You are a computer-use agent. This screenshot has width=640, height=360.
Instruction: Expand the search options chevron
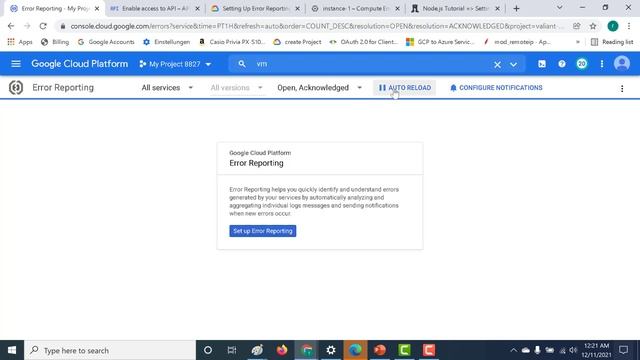(513, 64)
